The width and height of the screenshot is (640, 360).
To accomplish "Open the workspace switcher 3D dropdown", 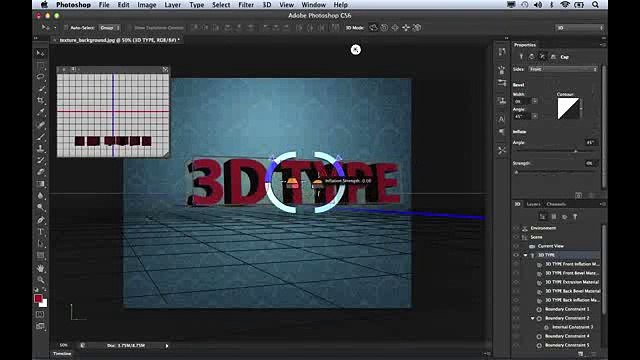I will pyautogui.click(x=579, y=28).
